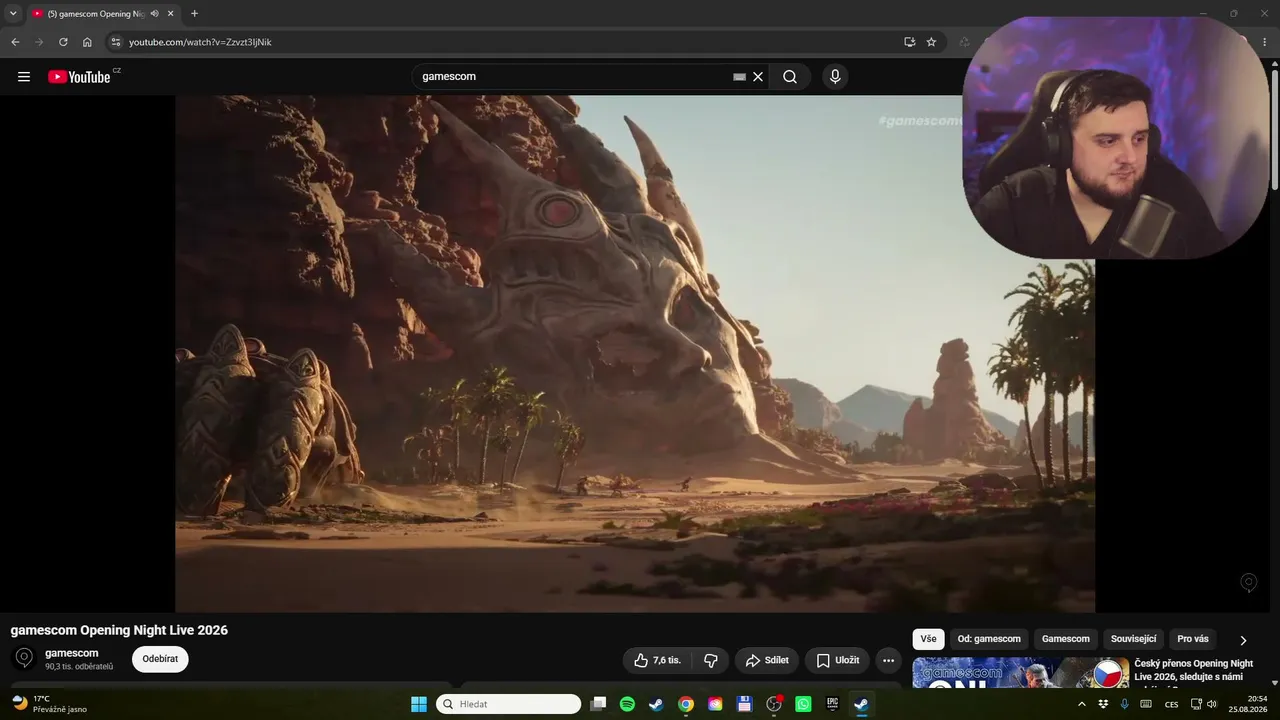1280x720 pixels.
Task: Select the Od: gamescom filter chip
Action: click(989, 639)
